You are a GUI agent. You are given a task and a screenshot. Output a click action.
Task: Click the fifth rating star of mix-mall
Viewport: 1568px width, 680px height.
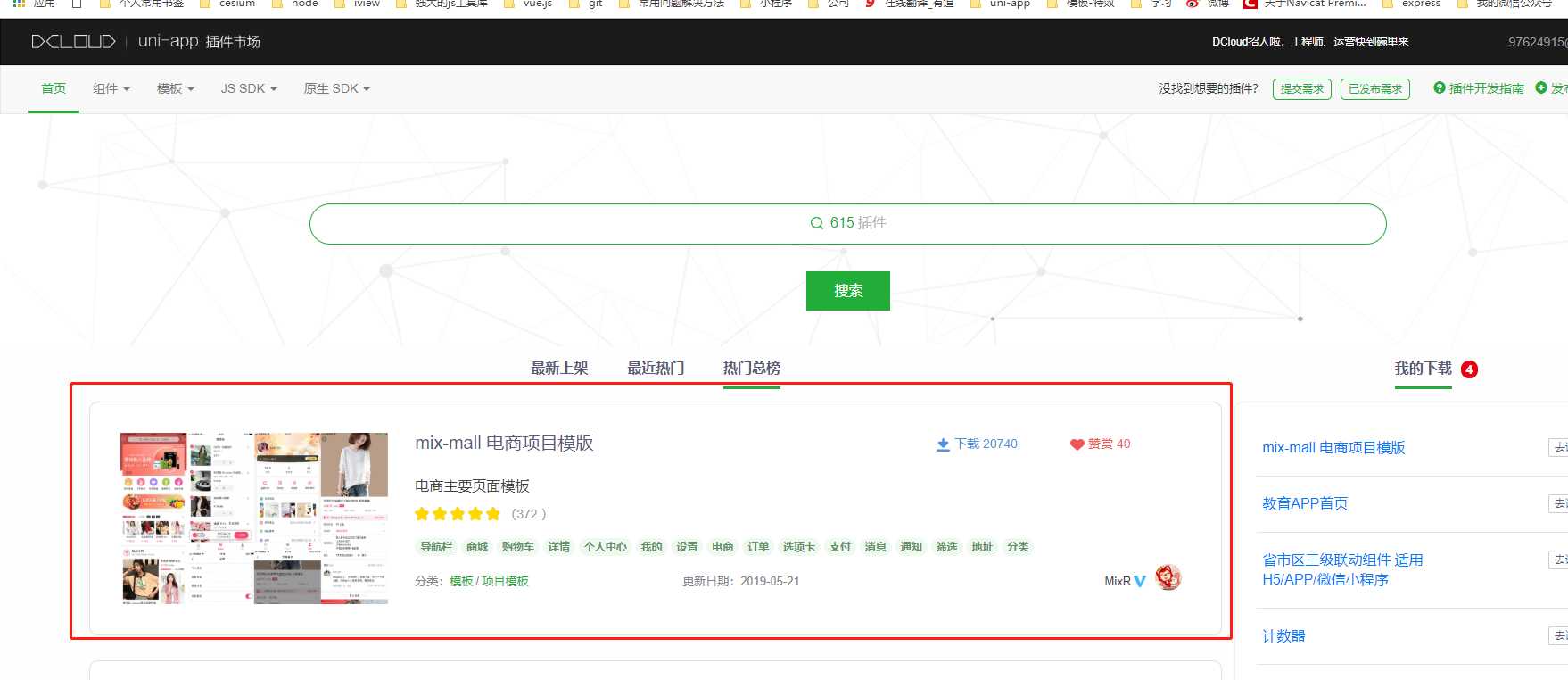point(493,514)
